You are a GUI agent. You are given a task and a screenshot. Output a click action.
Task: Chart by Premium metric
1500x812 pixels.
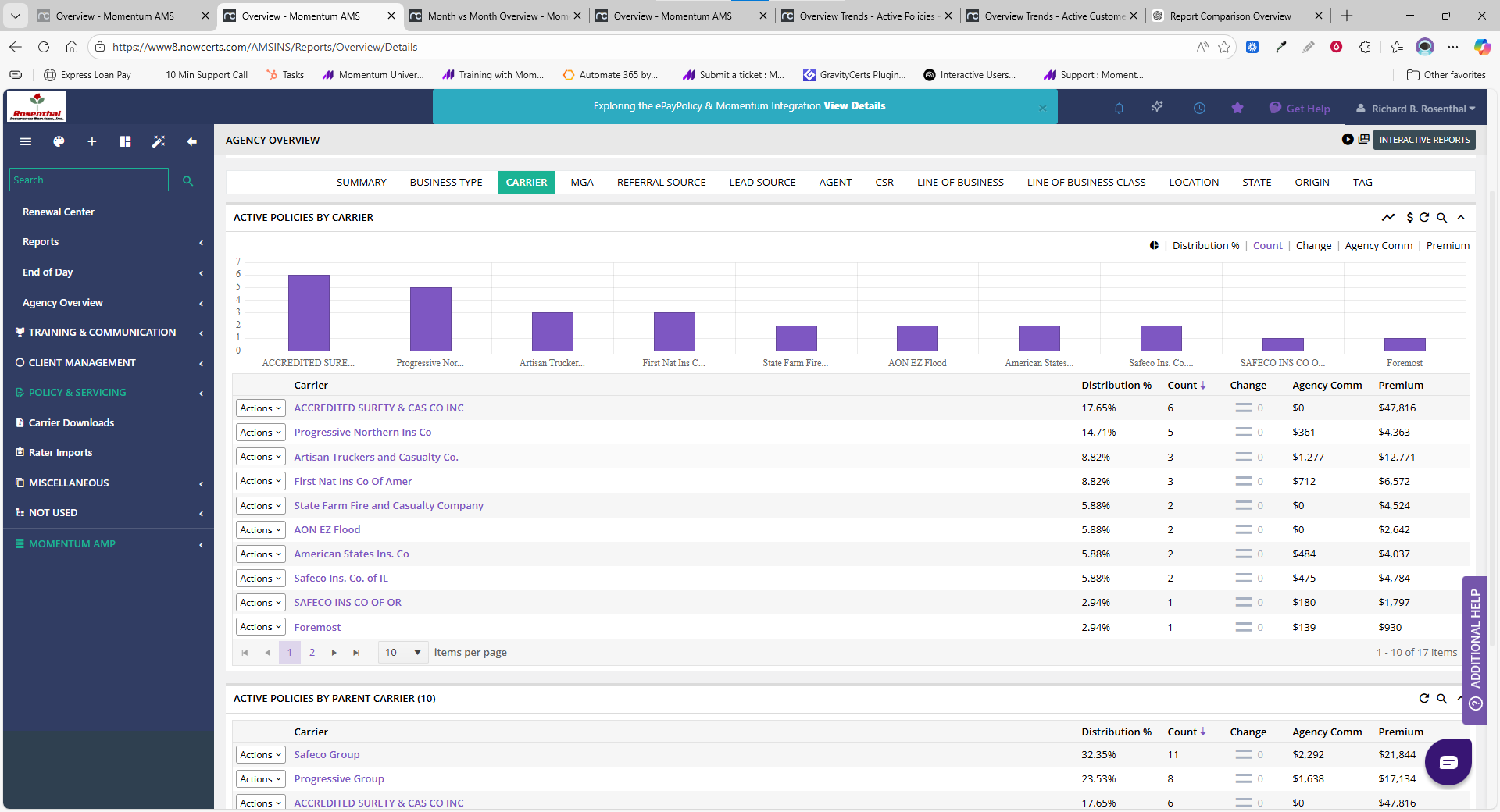(x=1448, y=245)
